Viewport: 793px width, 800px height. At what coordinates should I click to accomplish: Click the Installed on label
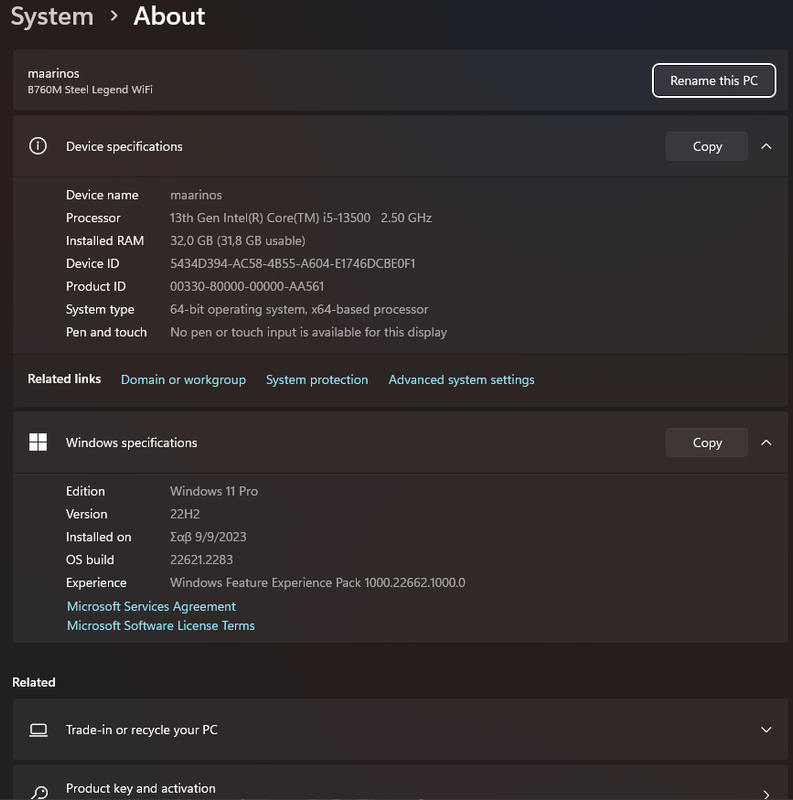click(x=98, y=537)
